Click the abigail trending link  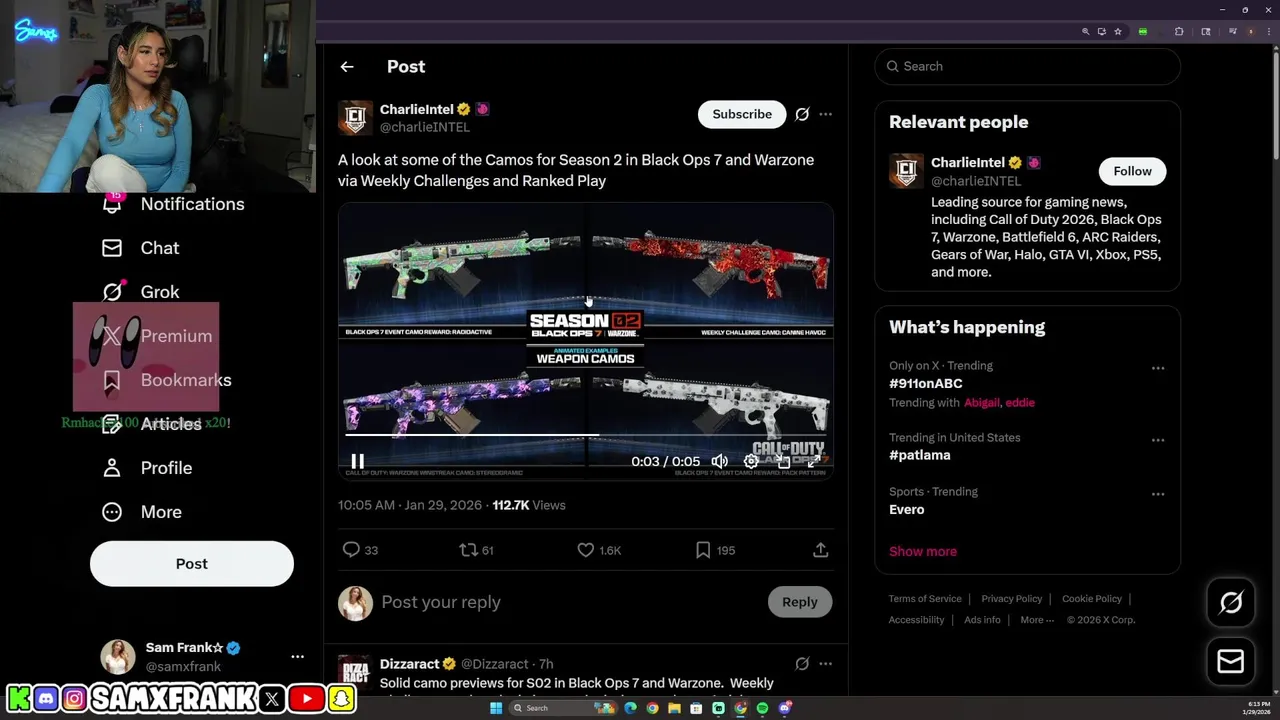(x=981, y=403)
